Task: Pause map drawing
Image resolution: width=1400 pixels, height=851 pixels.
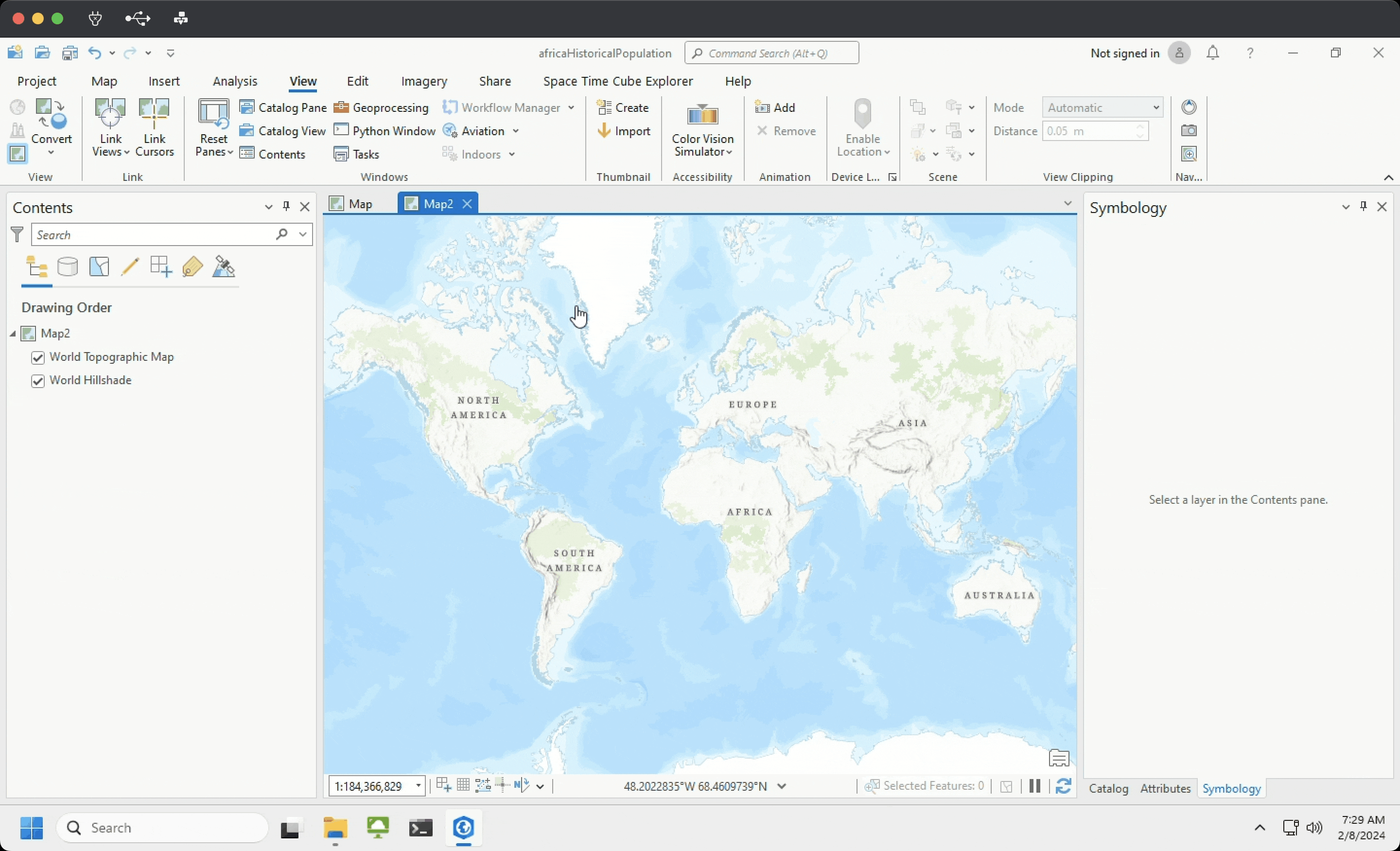Action: (1034, 786)
